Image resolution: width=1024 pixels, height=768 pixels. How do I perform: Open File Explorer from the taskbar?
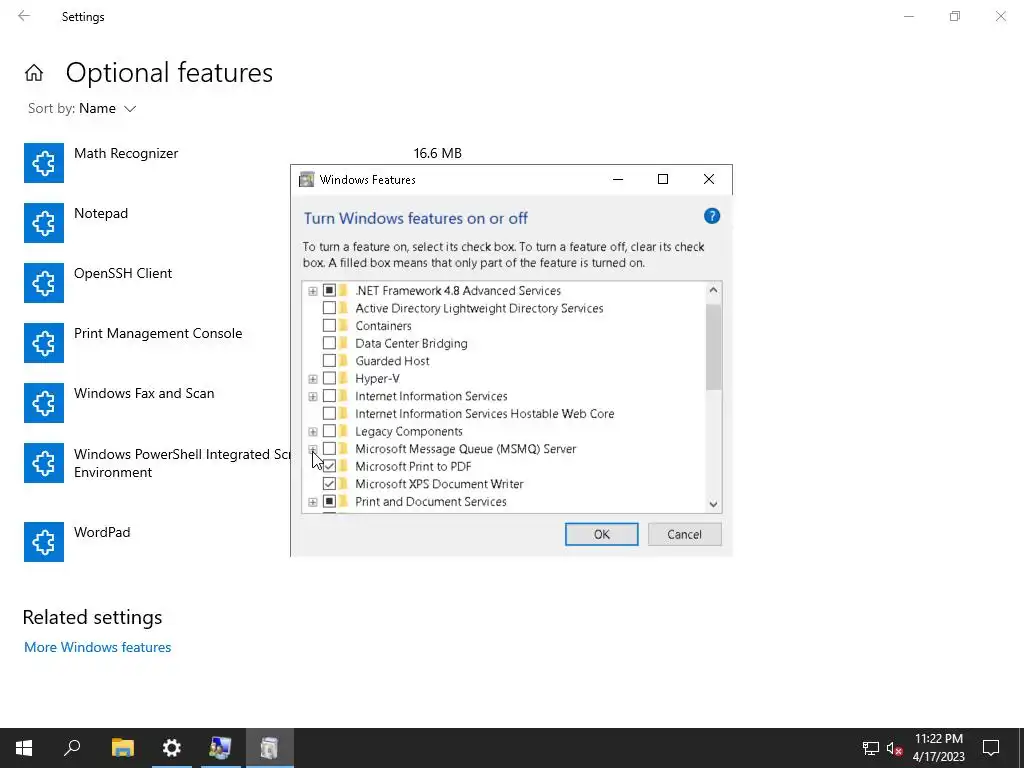pos(122,748)
